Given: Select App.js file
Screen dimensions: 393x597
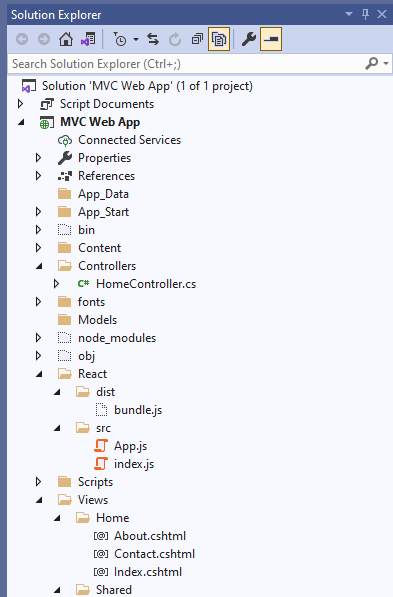Looking at the screenshot, I should coord(130,446).
